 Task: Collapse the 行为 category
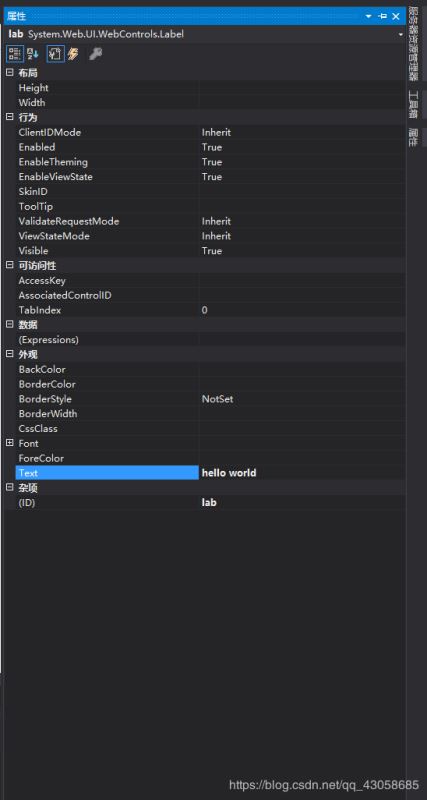10,117
